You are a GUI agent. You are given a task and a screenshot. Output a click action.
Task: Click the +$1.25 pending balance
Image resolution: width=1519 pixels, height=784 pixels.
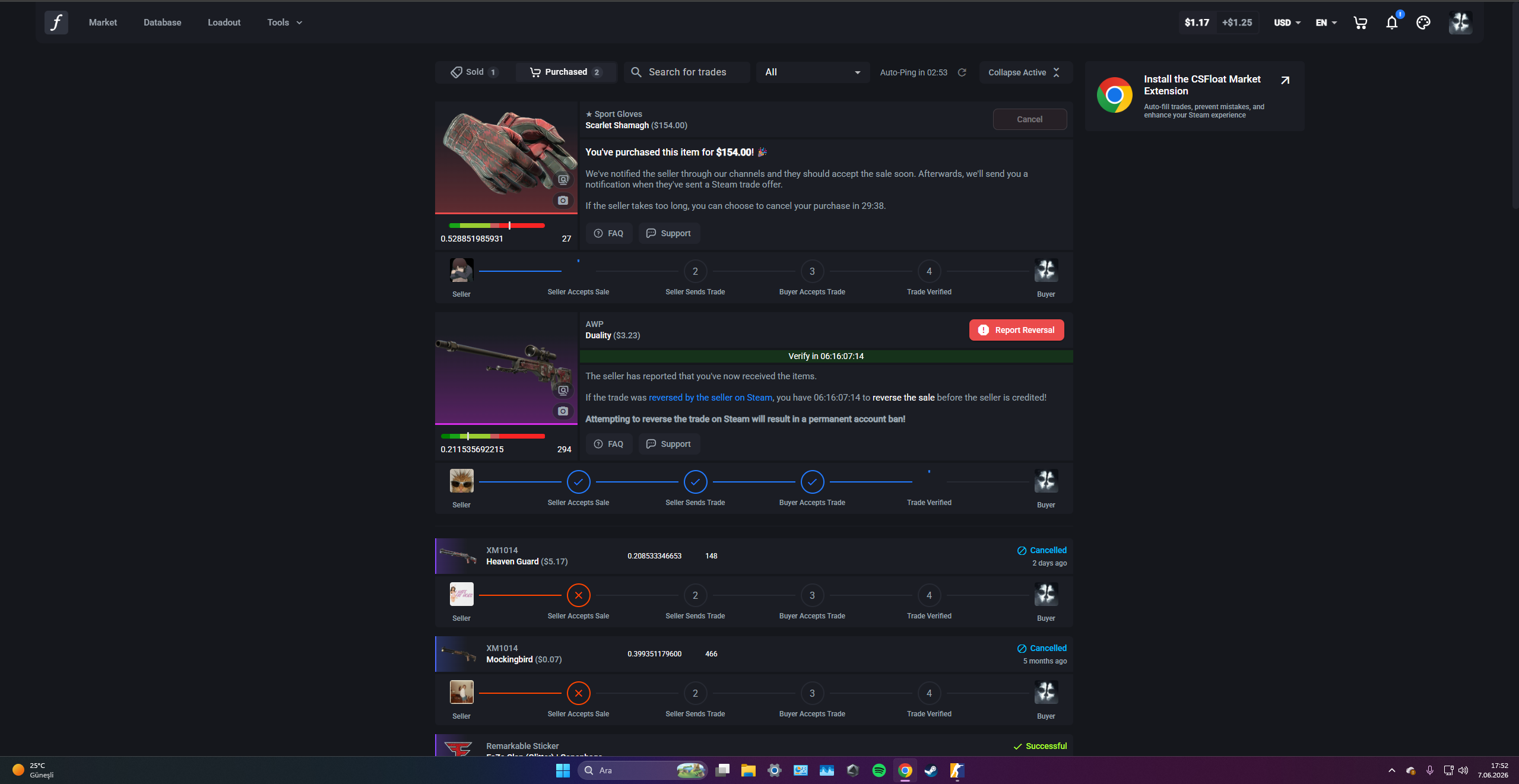tap(1237, 23)
